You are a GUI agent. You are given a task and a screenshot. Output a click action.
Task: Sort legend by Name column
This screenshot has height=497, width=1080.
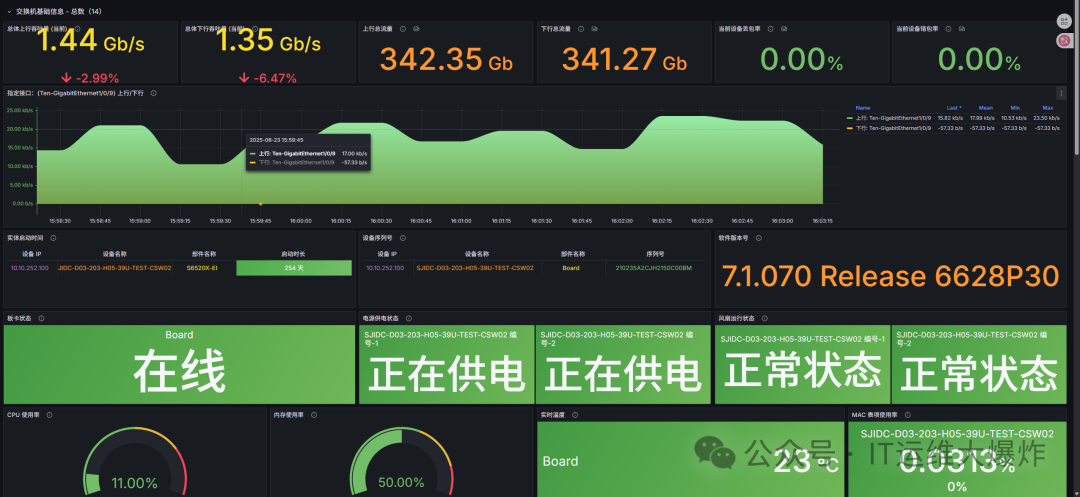pos(862,108)
